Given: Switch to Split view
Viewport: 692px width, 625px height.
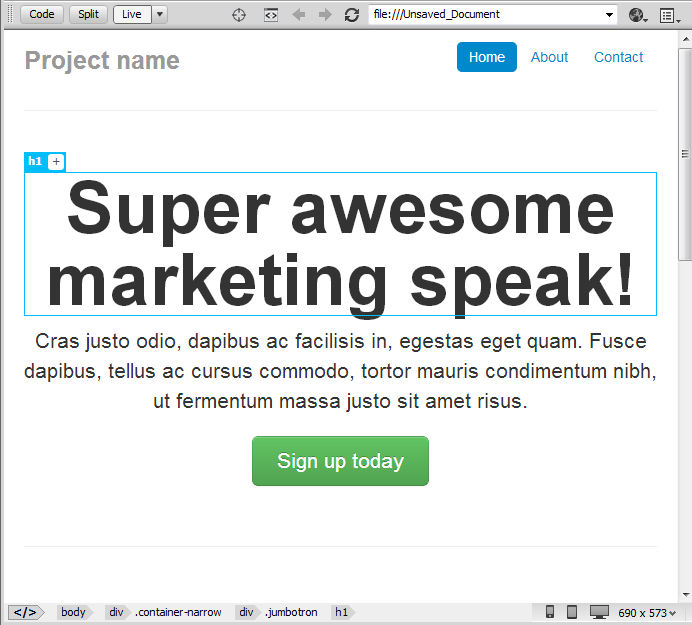Looking at the screenshot, I should point(88,14).
